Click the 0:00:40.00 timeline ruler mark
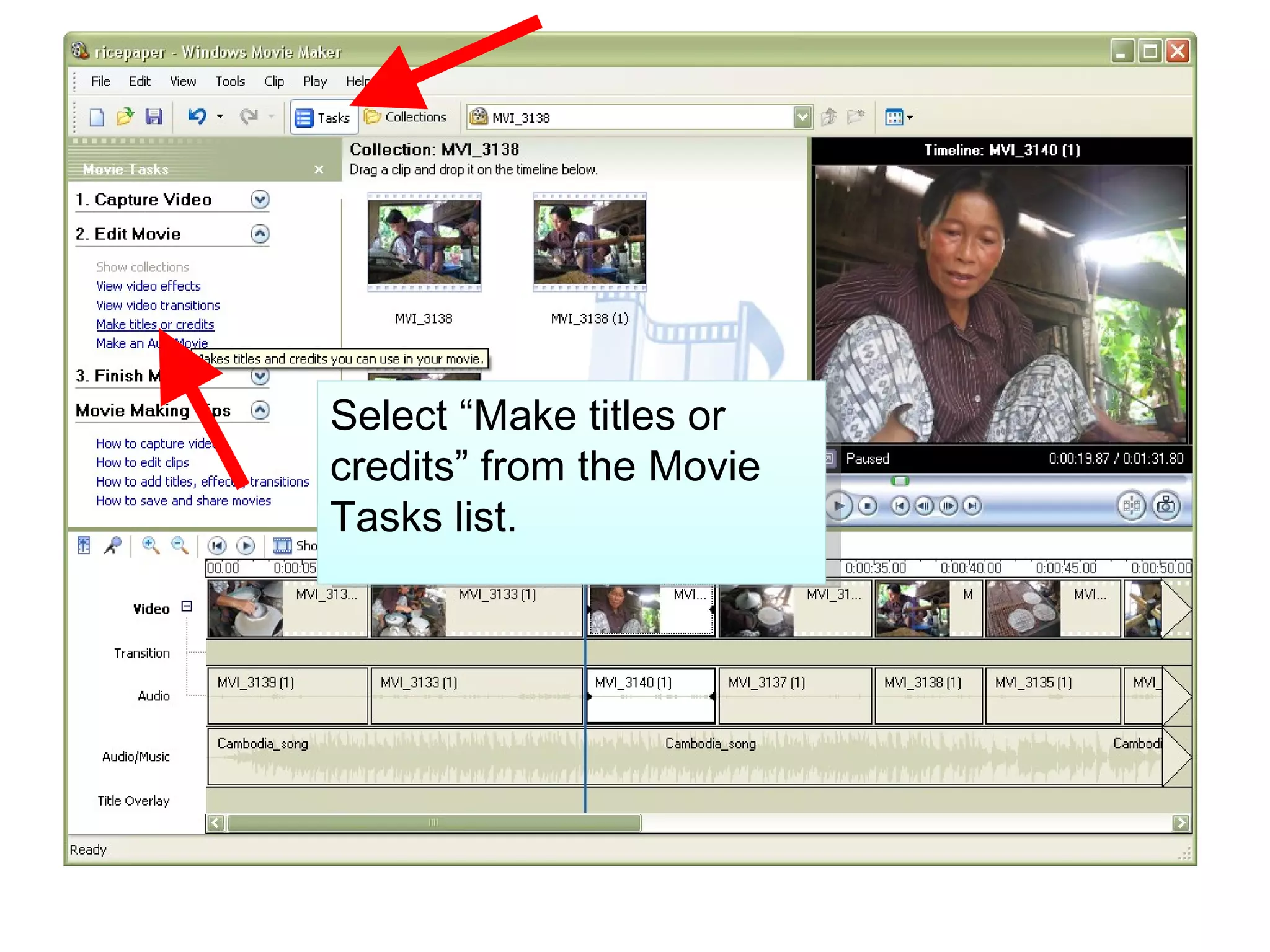This screenshot has width=1270, height=952. pos(970,568)
